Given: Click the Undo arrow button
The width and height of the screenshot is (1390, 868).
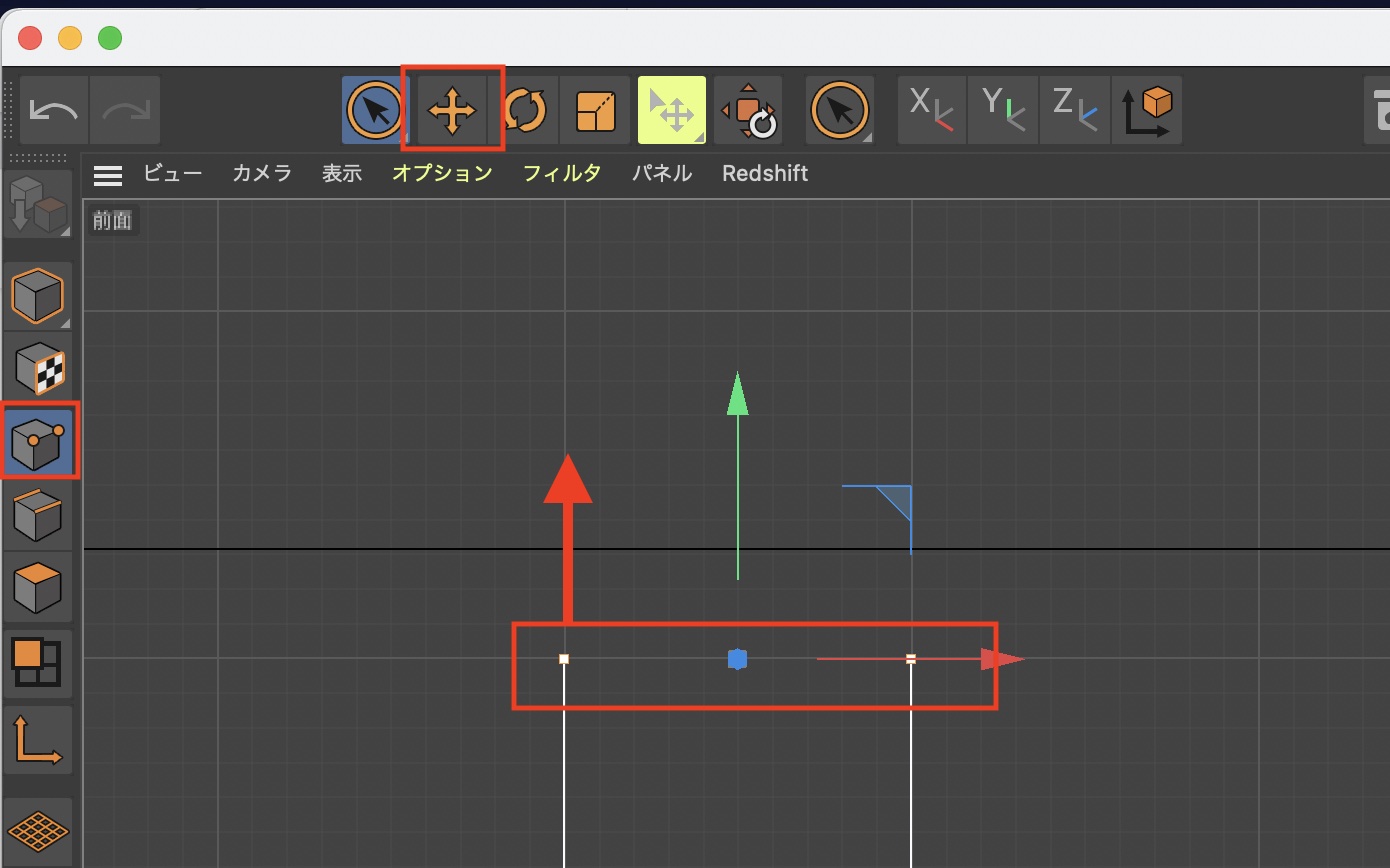Looking at the screenshot, I should [54, 110].
